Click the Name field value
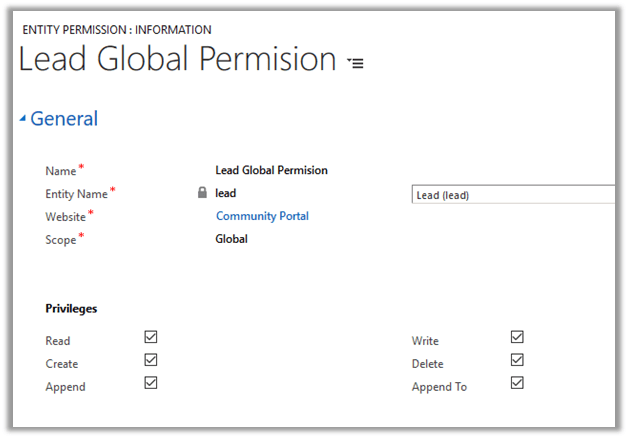Image resolution: width=628 pixels, height=438 pixels. pyautogui.click(x=271, y=170)
